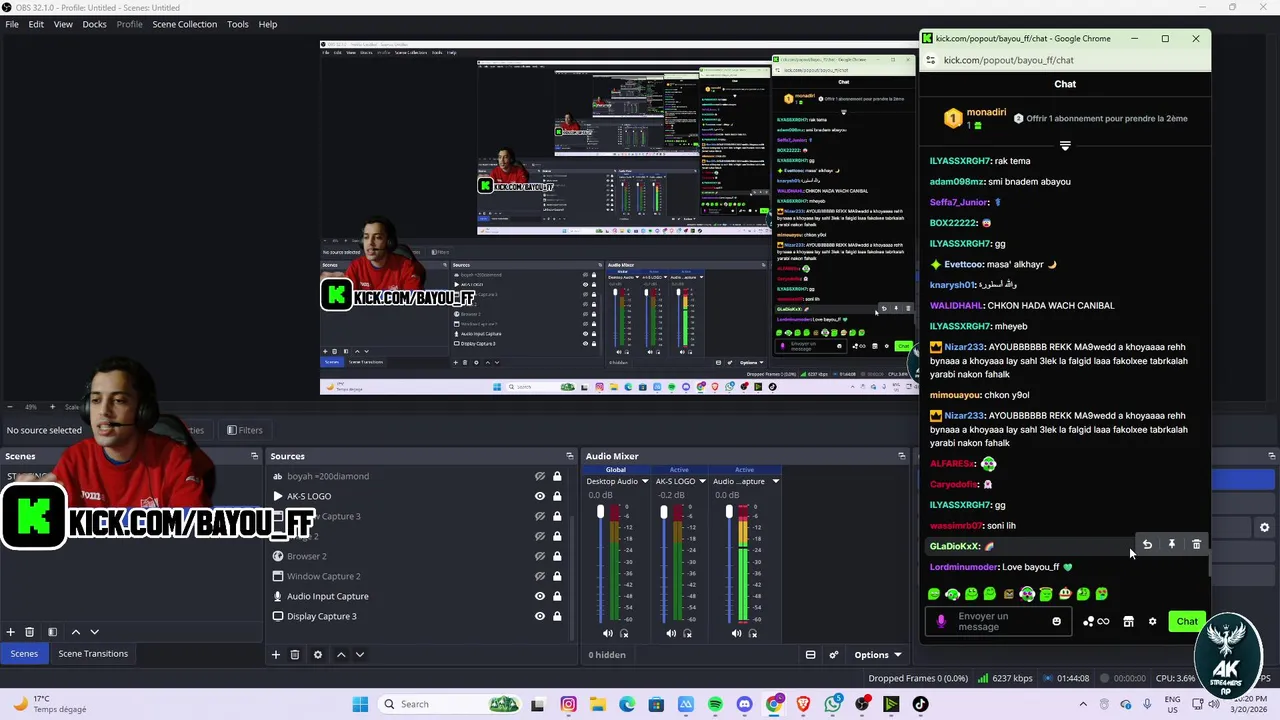This screenshot has height=720, width=1280.
Task: Show the boyah =200diamond source
Action: click(540, 476)
